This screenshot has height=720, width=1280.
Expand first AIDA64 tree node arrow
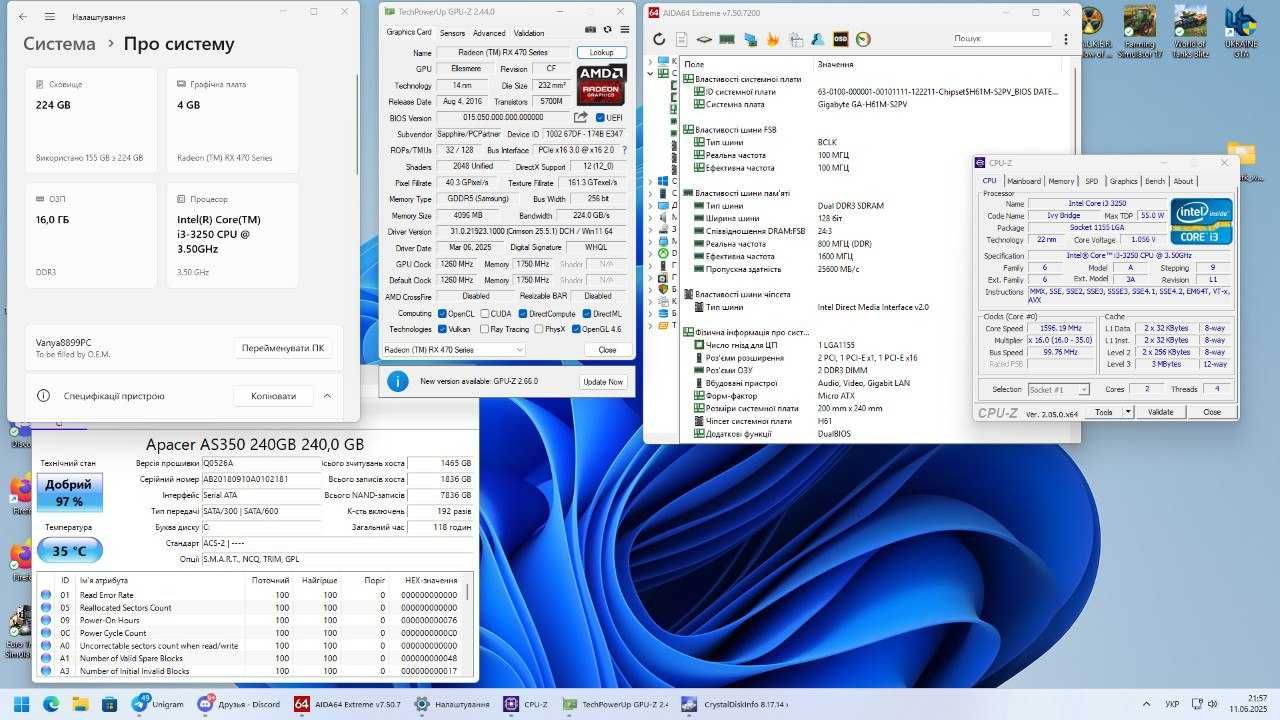[651, 60]
